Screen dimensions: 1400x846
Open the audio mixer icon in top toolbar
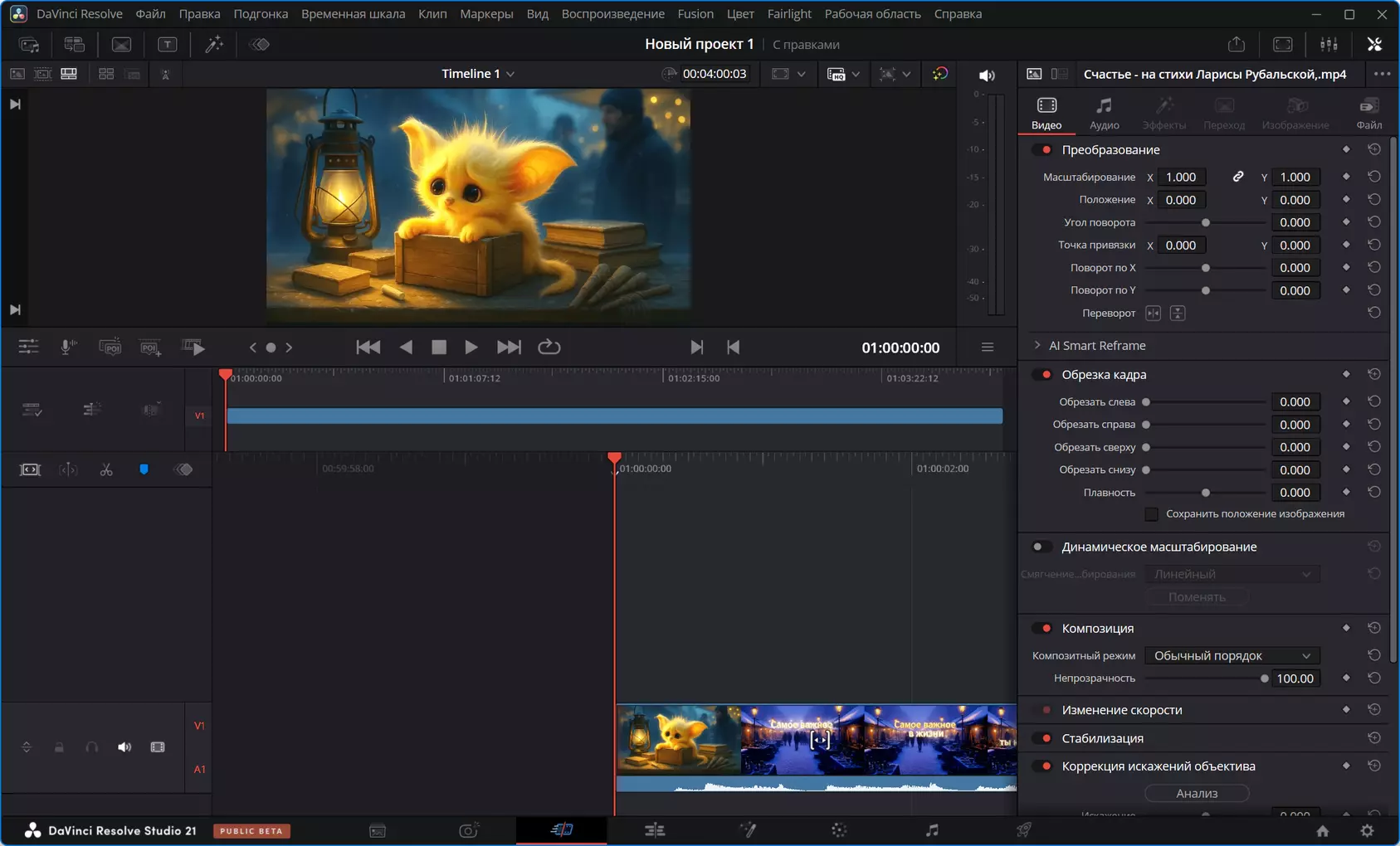click(x=1329, y=45)
